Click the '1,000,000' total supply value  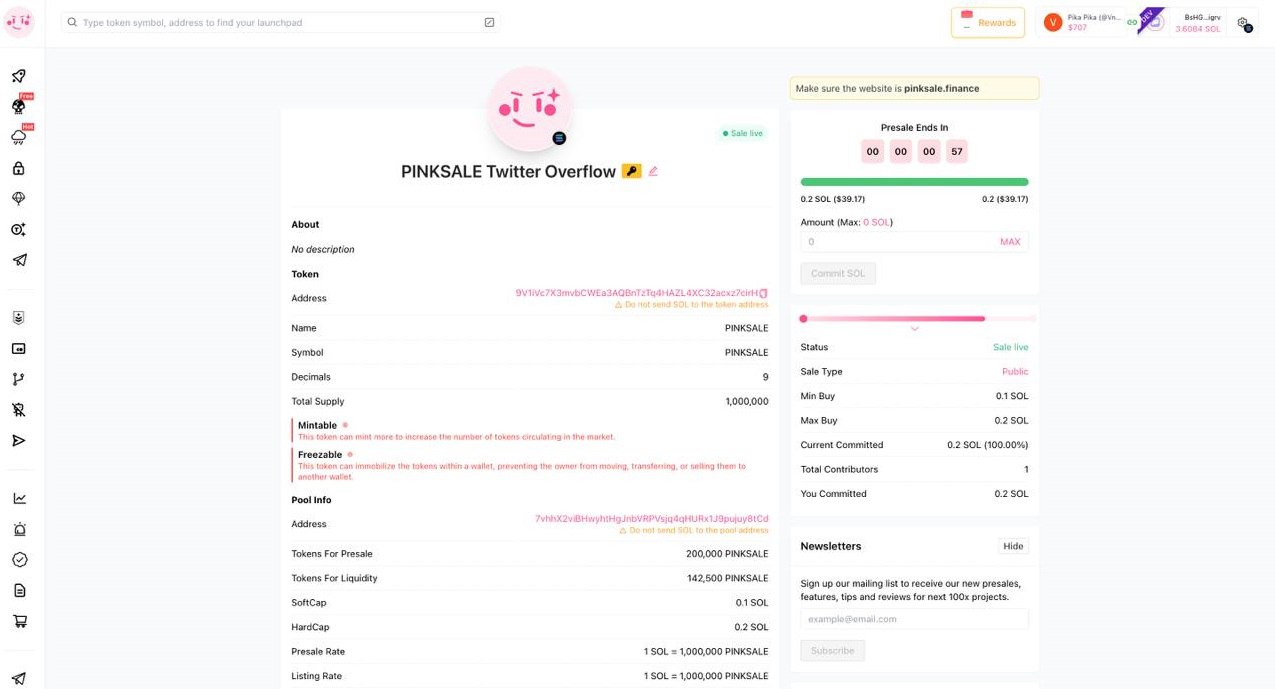click(x=747, y=401)
